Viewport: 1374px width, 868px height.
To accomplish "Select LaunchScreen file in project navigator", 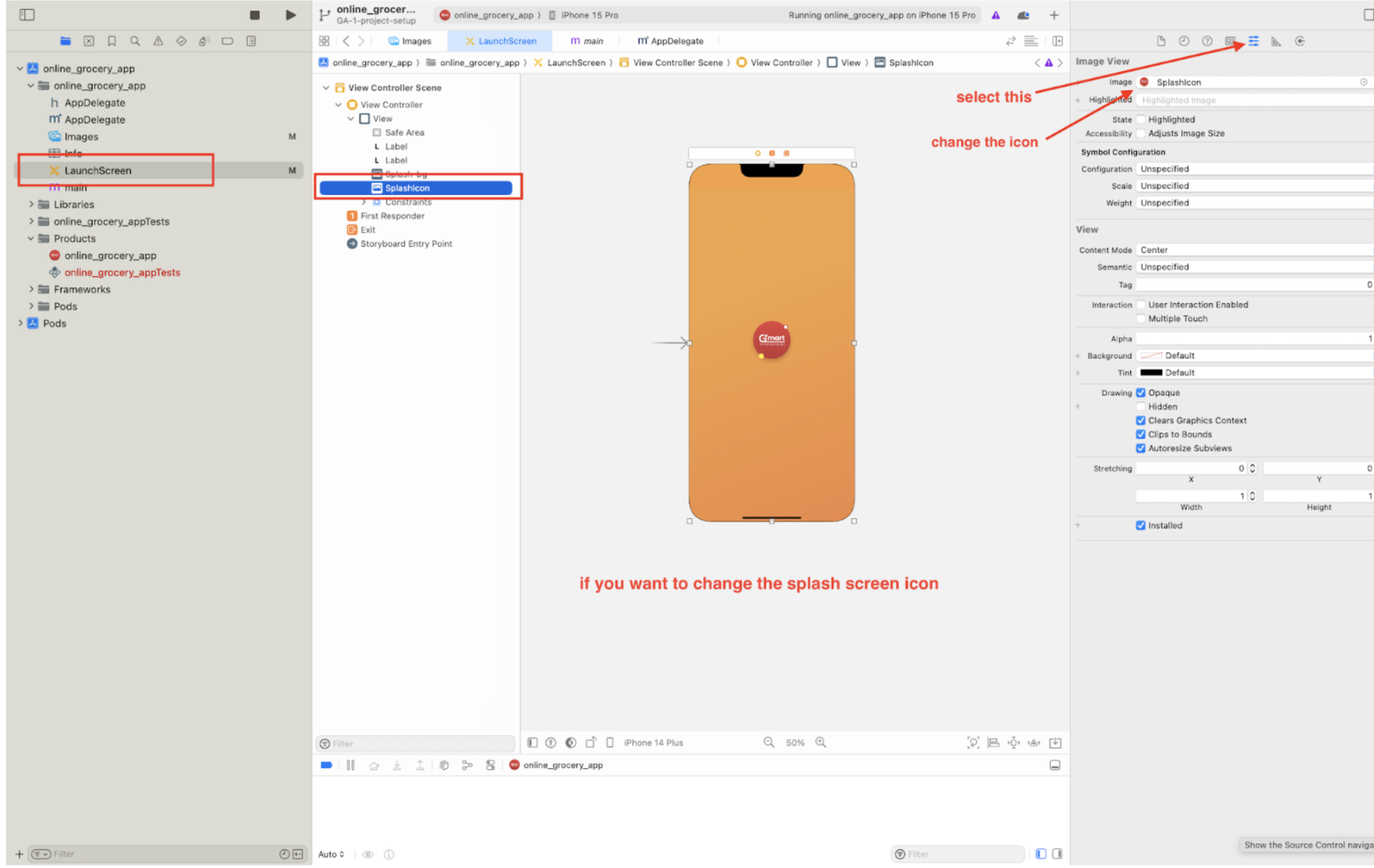I will click(x=97, y=170).
